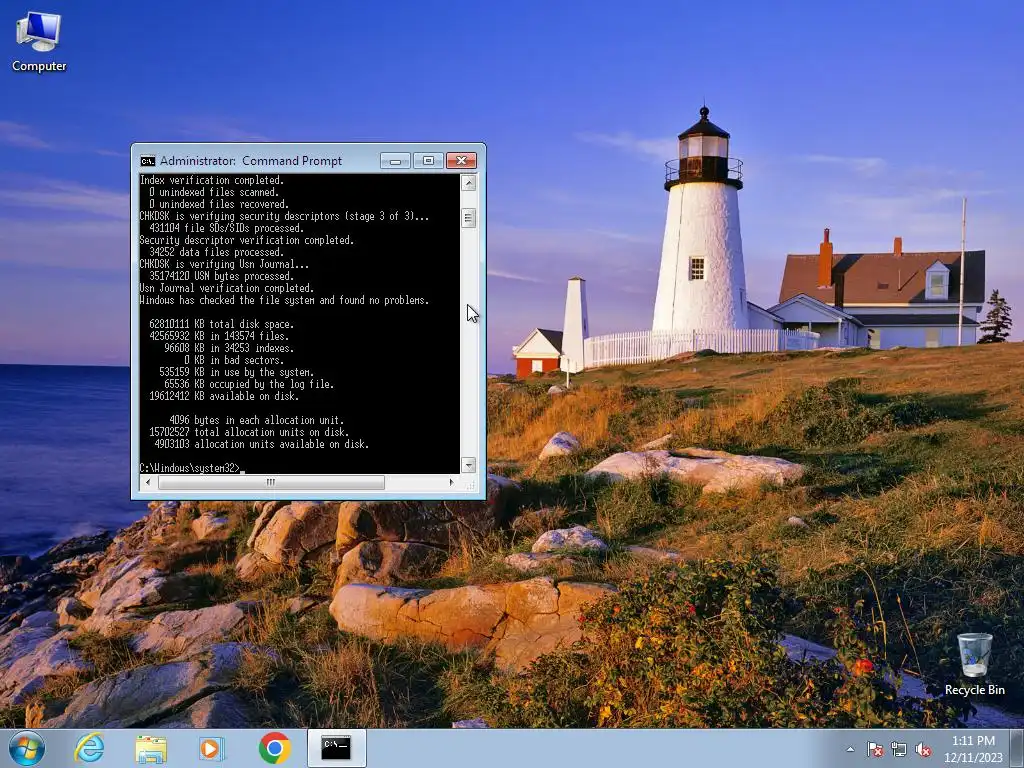The height and width of the screenshot is (768, 1024).
Task: Open the Windows Start menu orb
Action: tap(27, 748)
